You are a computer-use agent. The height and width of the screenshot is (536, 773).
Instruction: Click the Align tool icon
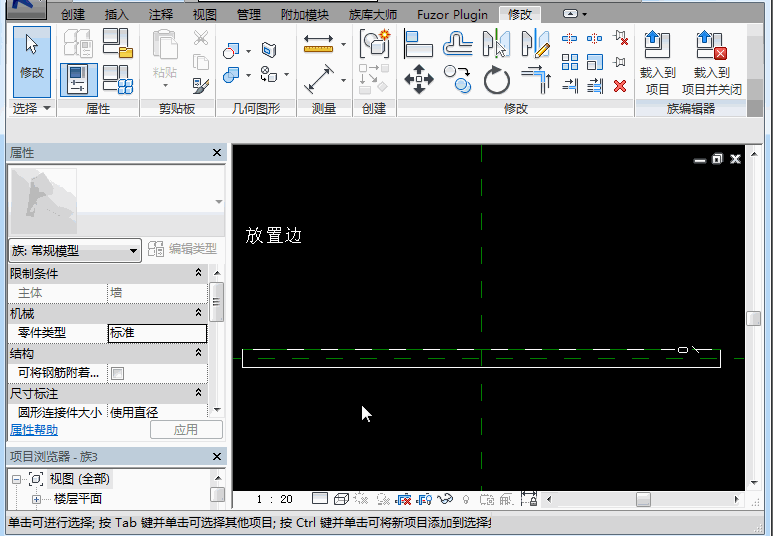pos(418,44)
